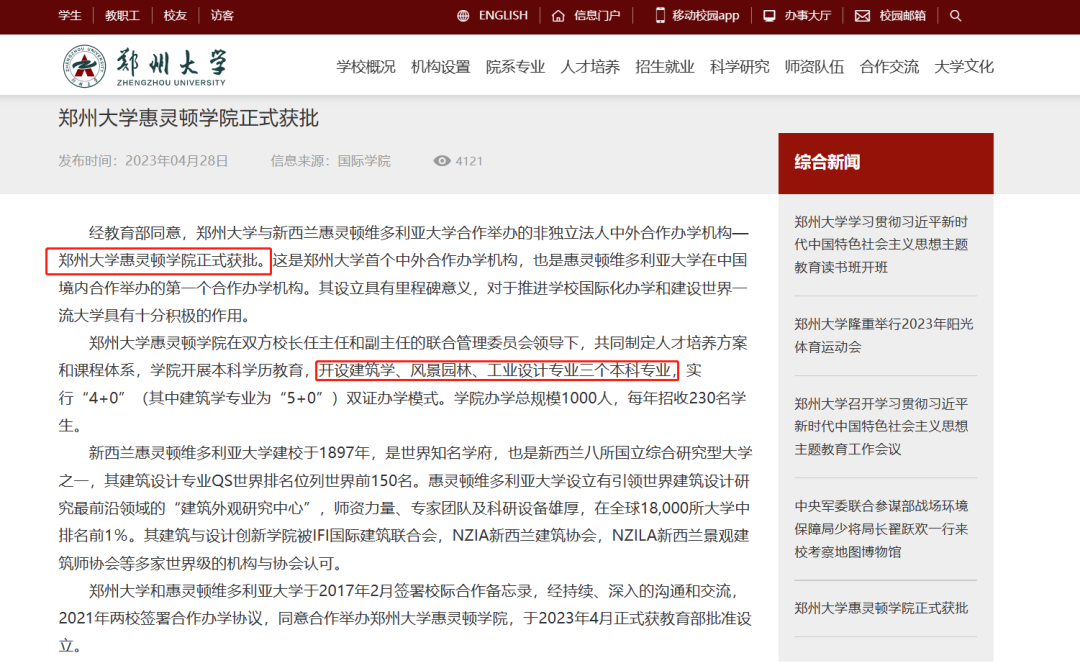This screenshot has width=1080, height=663.
Task: Select 学校概况 in the navigation menu
Action: click(x=365, y=66)
